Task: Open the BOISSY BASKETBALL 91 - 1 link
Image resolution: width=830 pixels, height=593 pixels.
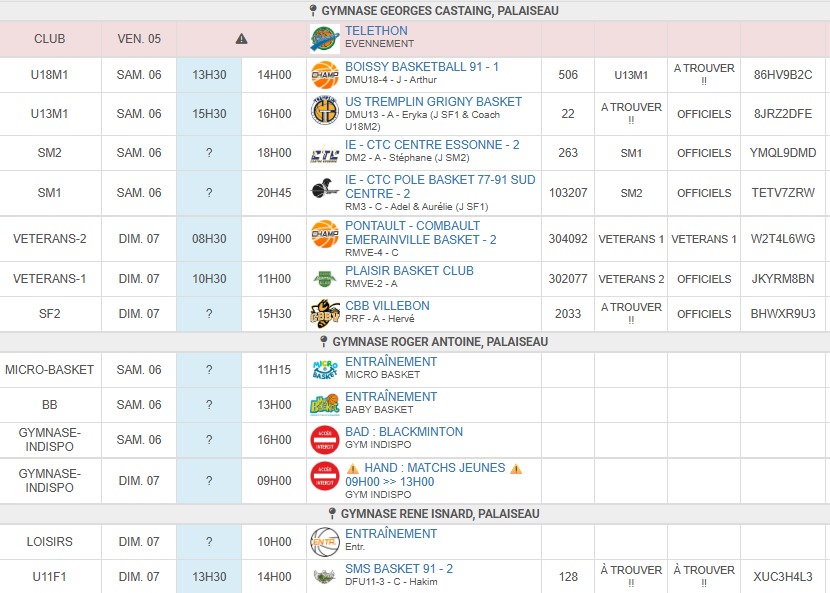Action: coord(421,67)
